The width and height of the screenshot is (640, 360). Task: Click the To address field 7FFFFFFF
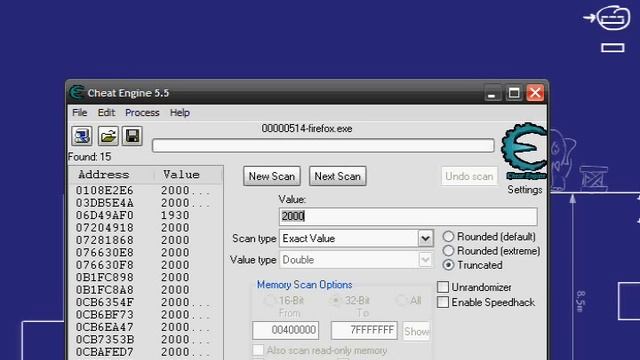pyautogui.click(x=364, y=330)
